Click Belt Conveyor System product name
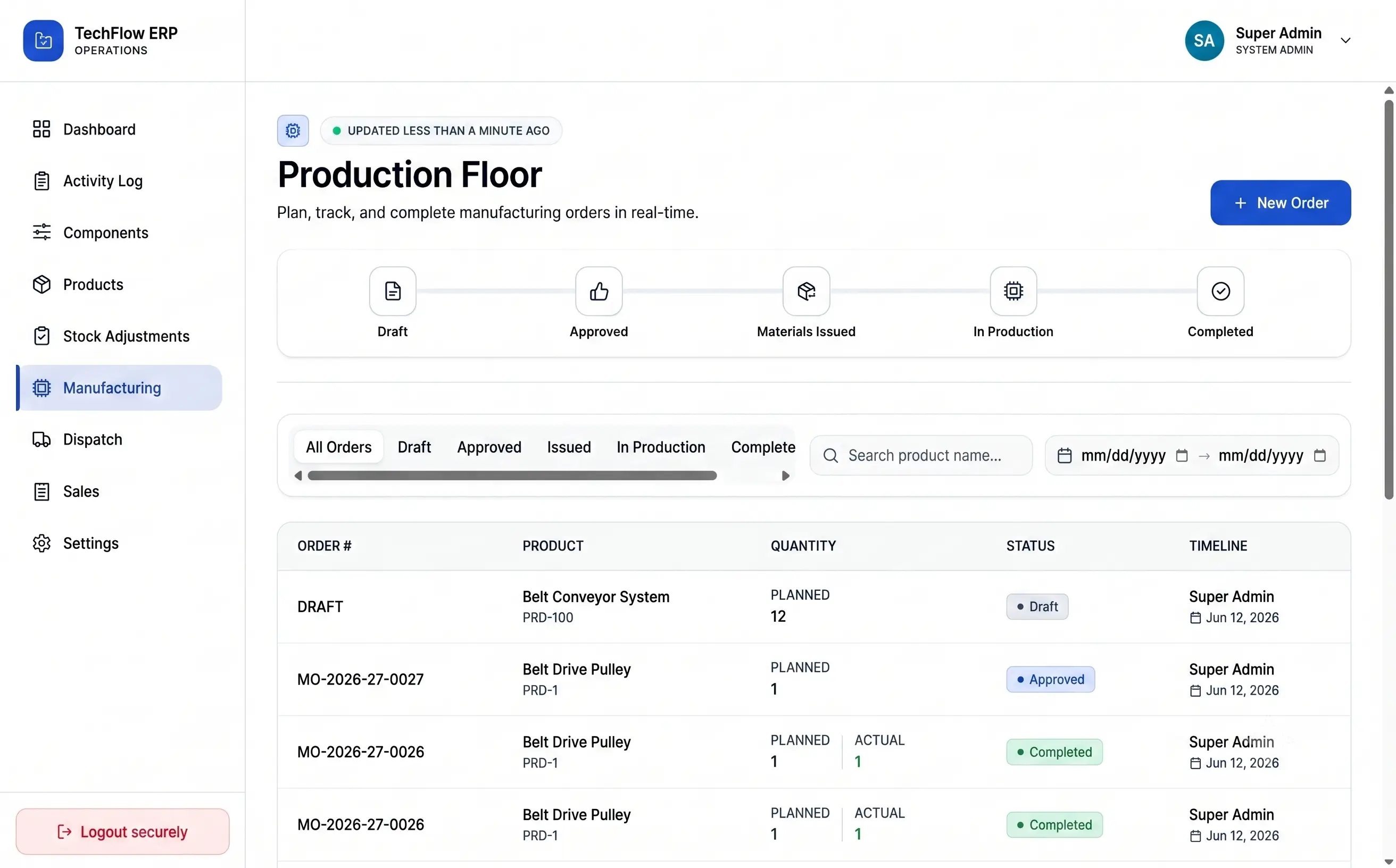Screen dimensions: 1396x868 point(596,597)
